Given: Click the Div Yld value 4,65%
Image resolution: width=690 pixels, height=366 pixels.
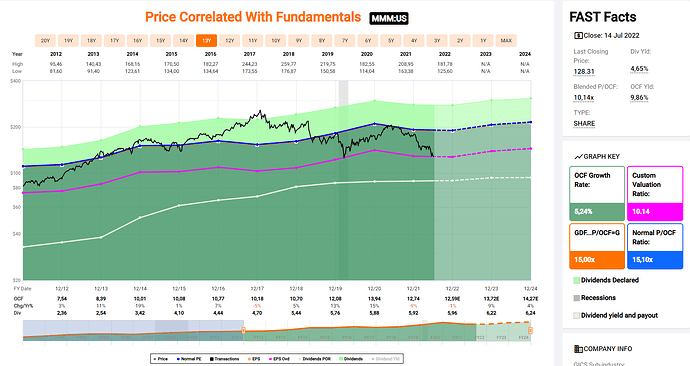Looking at the screenshot, I should (639, 69).
